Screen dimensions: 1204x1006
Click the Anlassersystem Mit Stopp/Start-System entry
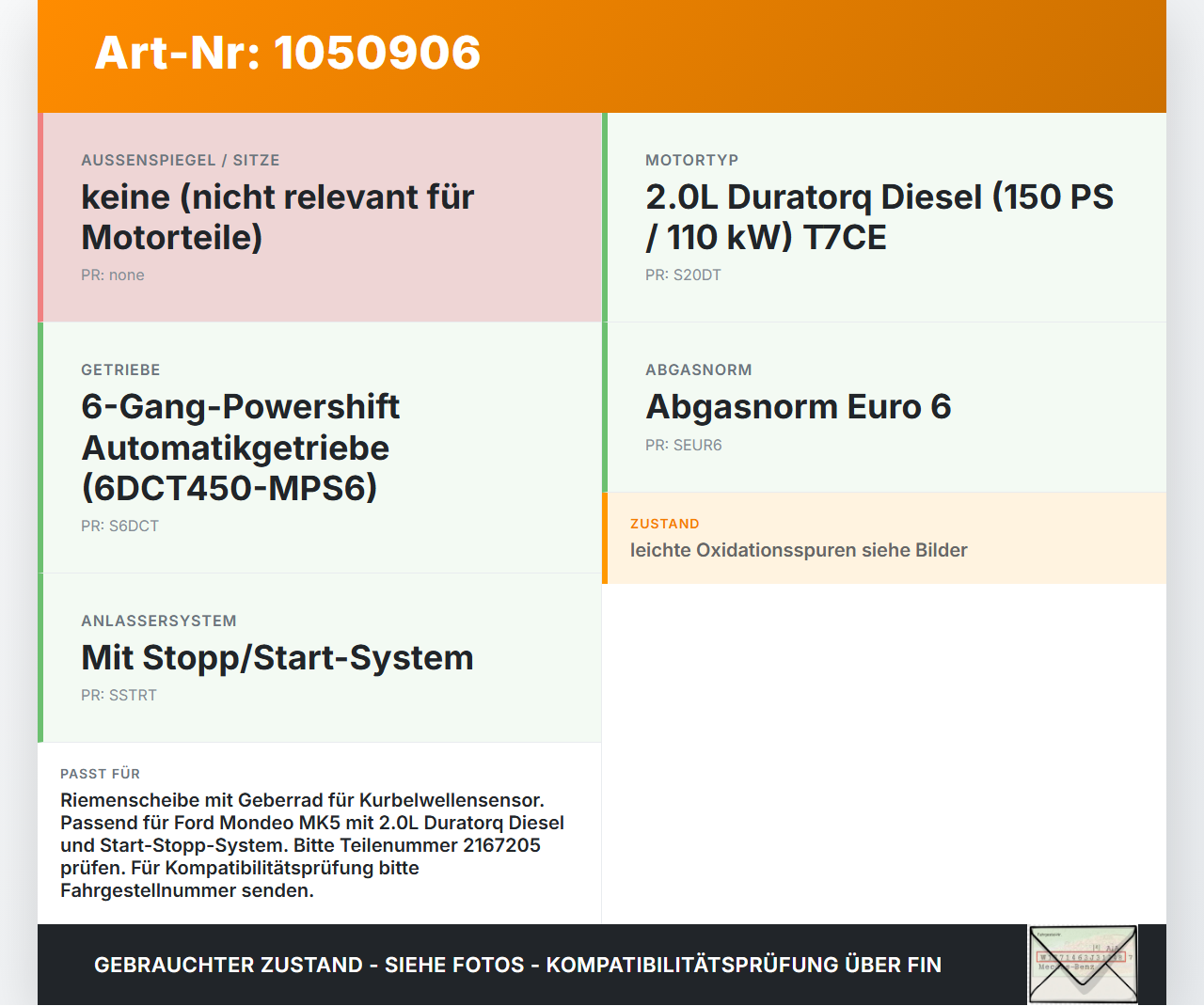click(320, 658)
